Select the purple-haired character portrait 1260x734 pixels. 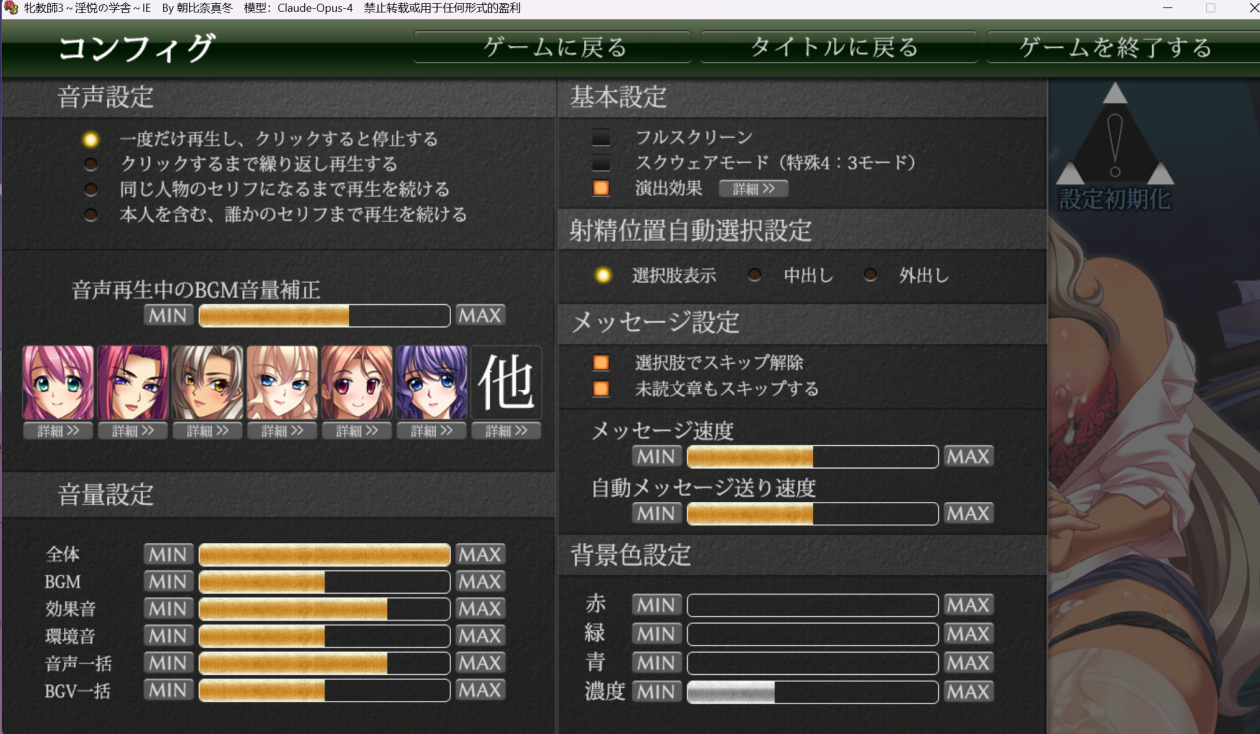pos(432,382)
